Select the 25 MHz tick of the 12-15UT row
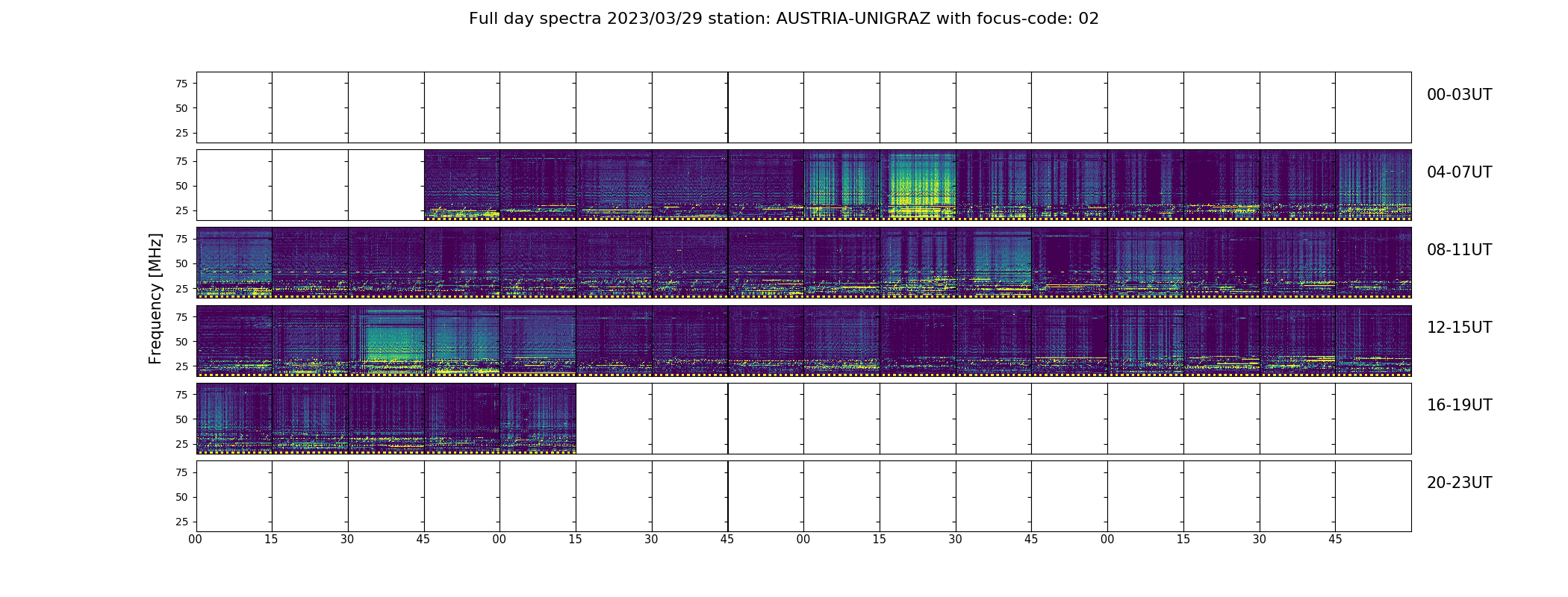 pyautogui.click(x=181, y=366)
